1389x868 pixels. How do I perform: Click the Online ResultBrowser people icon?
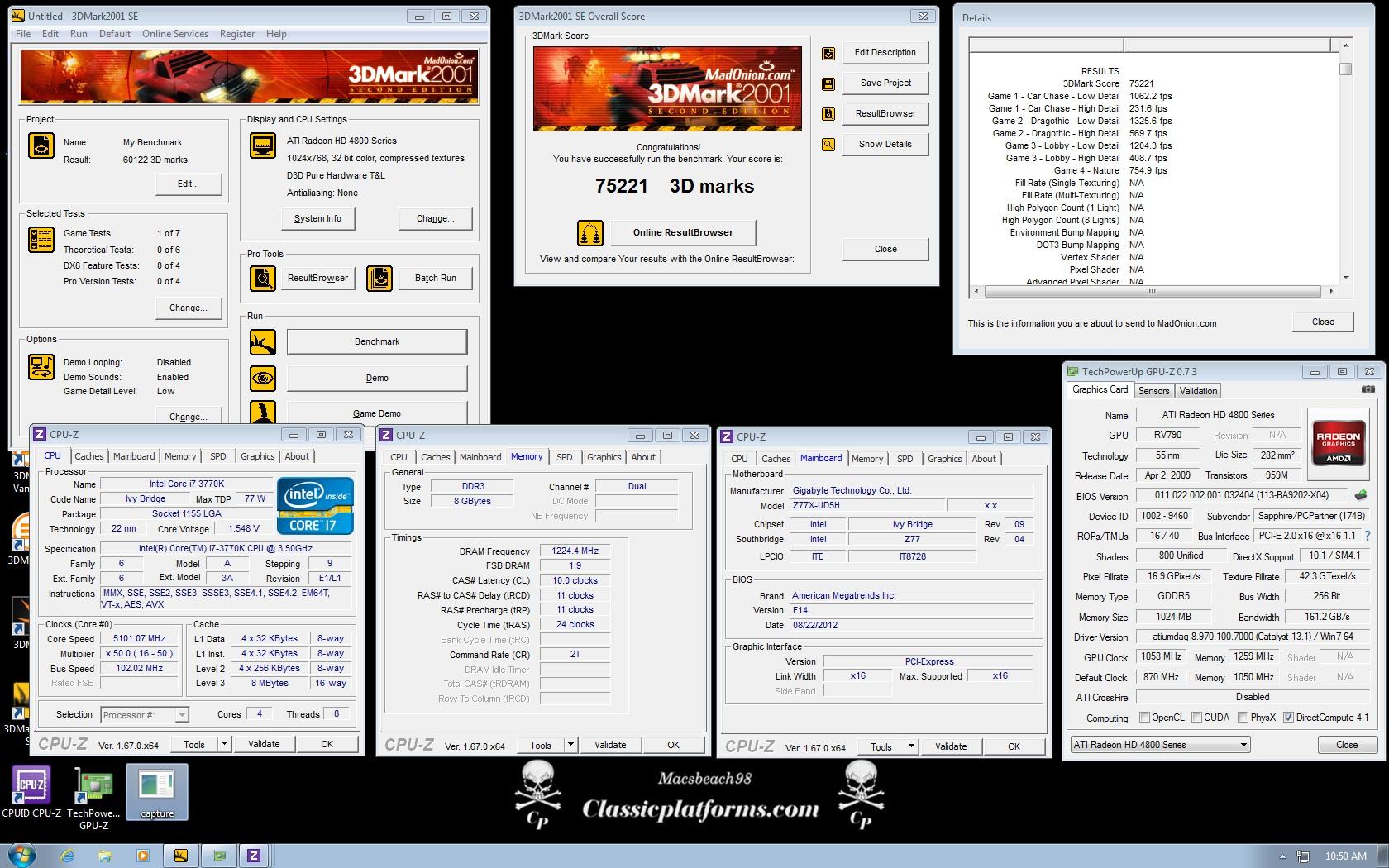[x=590, y=233]
